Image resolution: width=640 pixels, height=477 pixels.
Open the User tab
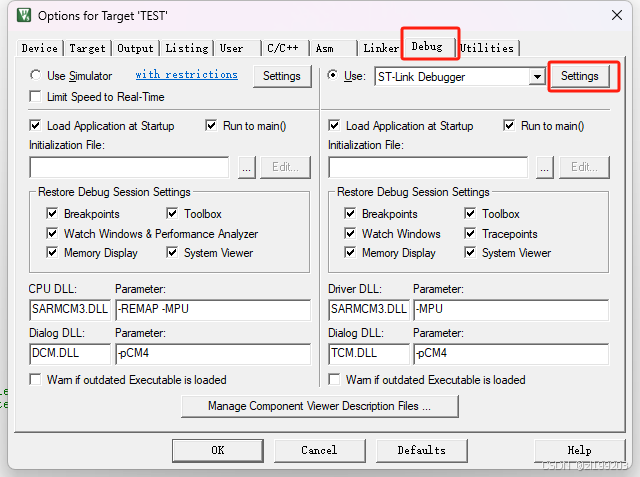click(x=238, y=48)
